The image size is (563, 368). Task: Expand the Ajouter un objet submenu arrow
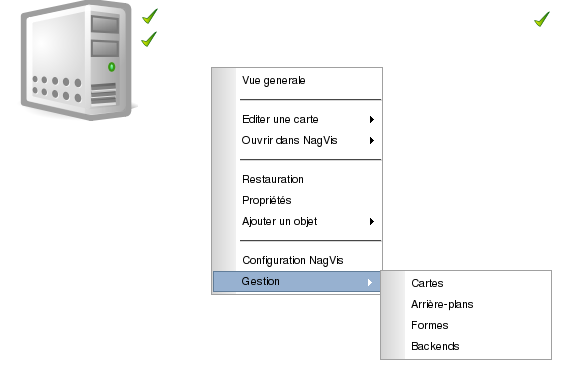tap(372, 222)
